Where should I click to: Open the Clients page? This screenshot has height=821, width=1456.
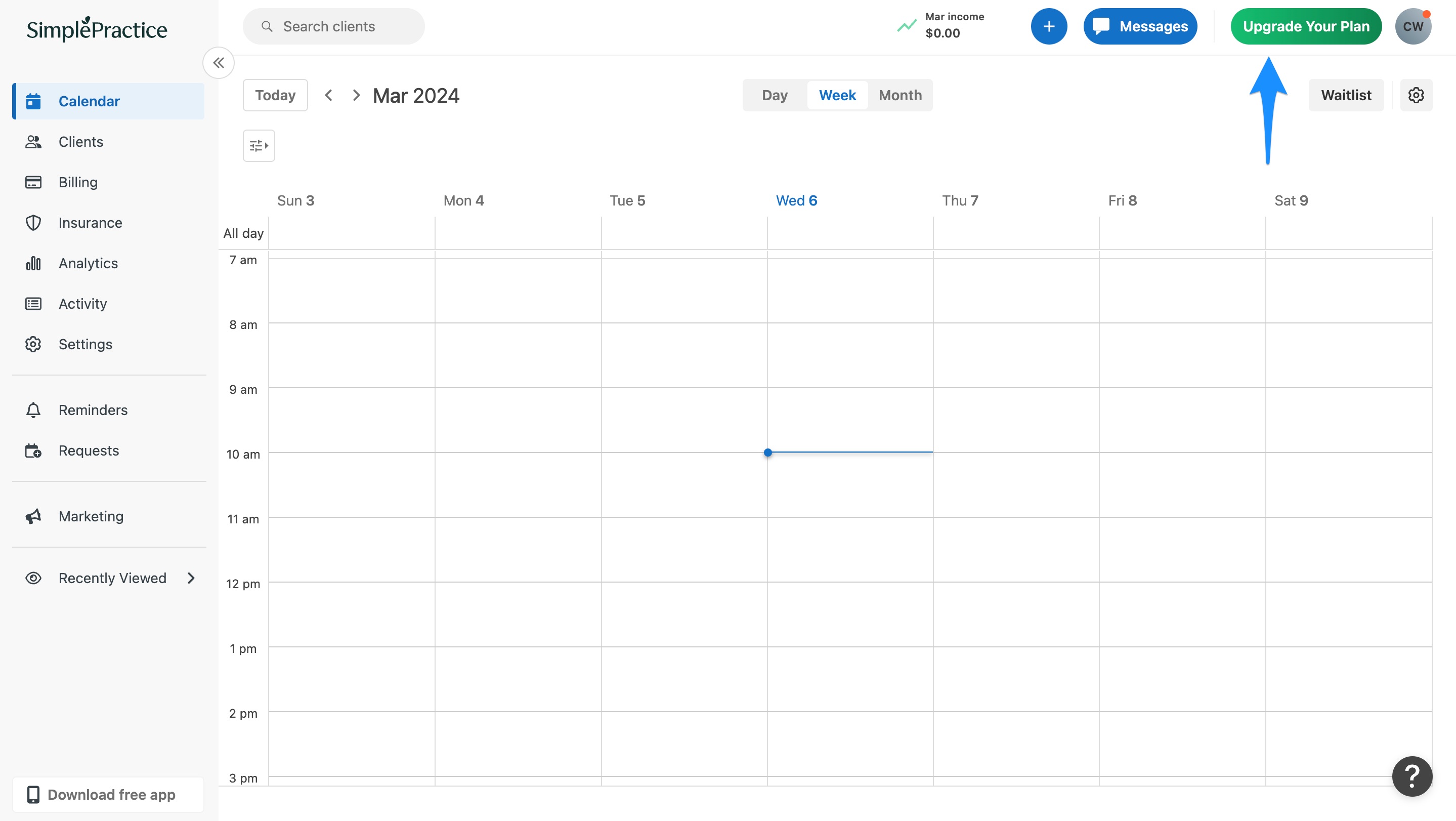coord(109,142)
